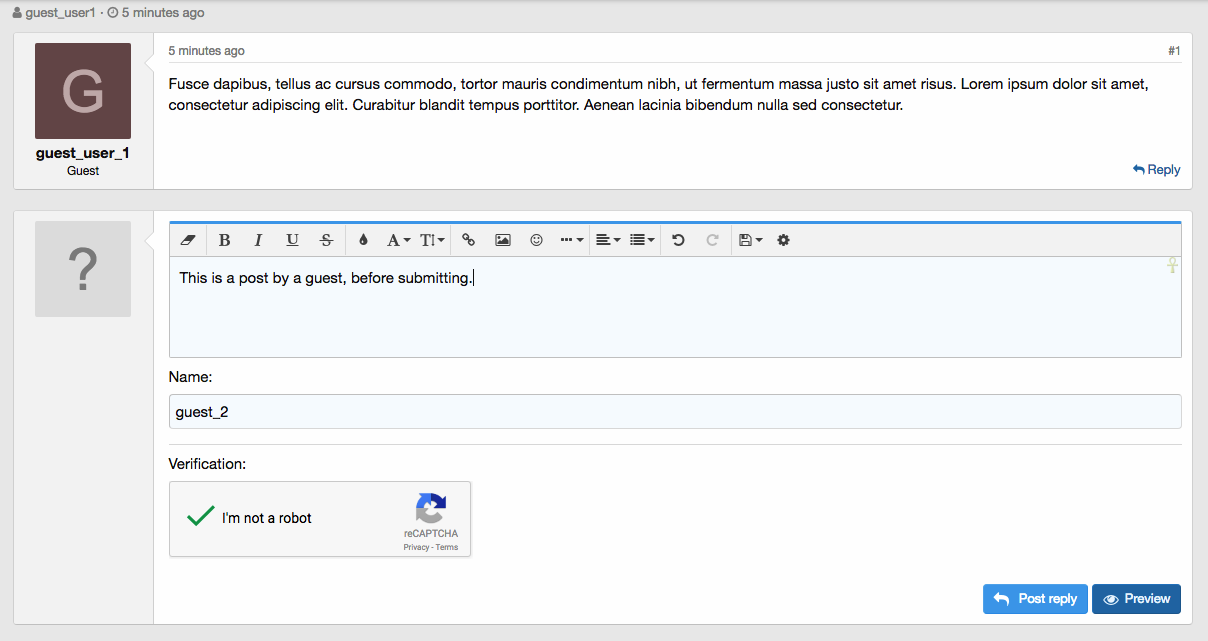Click the Post reply button

pyautogui.click(x=1035, y=599)
